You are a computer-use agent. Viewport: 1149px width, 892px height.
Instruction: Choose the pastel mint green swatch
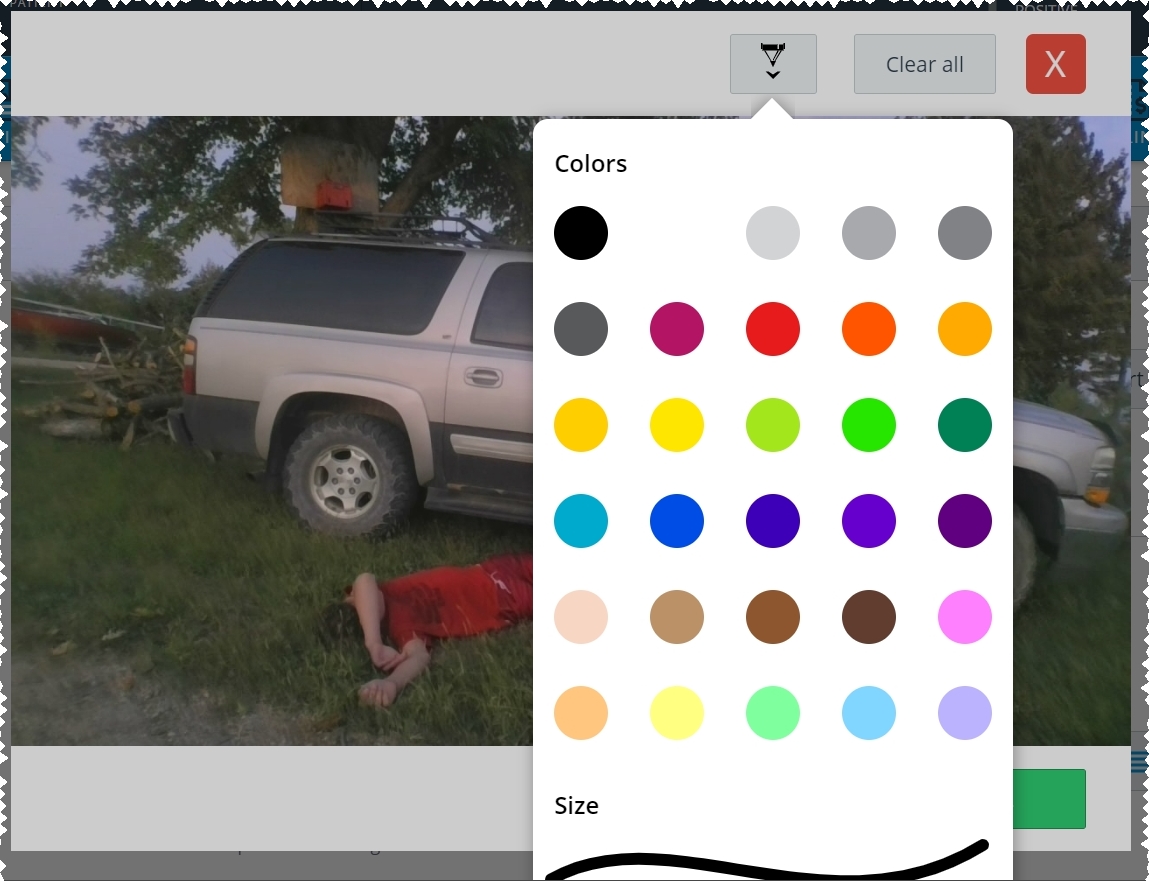click(x=772, y=713)
